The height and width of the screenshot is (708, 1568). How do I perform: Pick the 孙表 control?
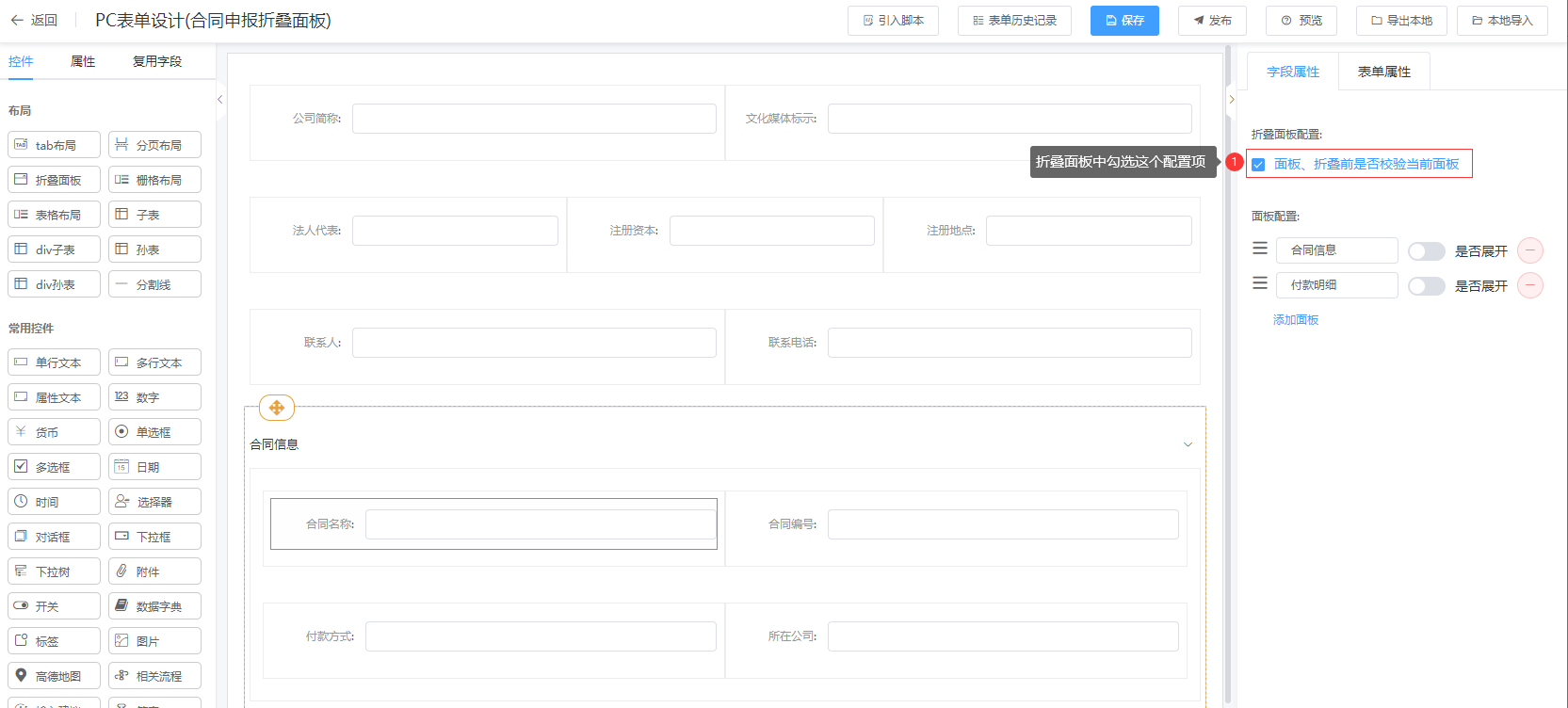click(154, 249)
